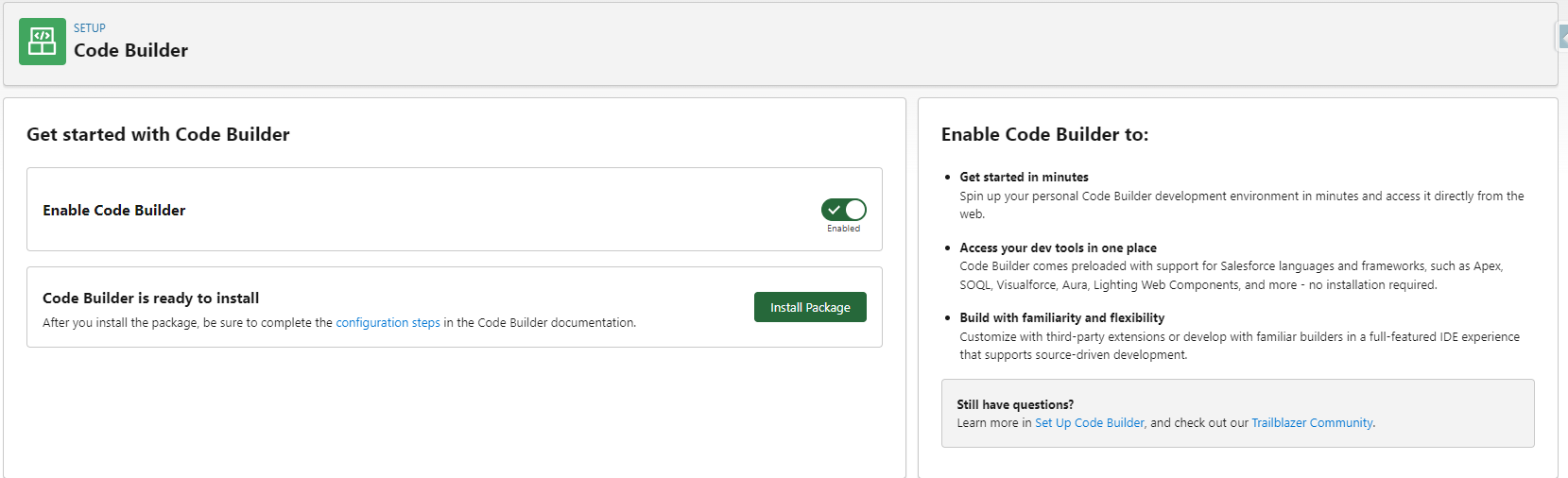Select the Get started in minutes bullet
Image resolution: width=1568 pixels, height=478 pixels.
click(x=1024, y=178)
